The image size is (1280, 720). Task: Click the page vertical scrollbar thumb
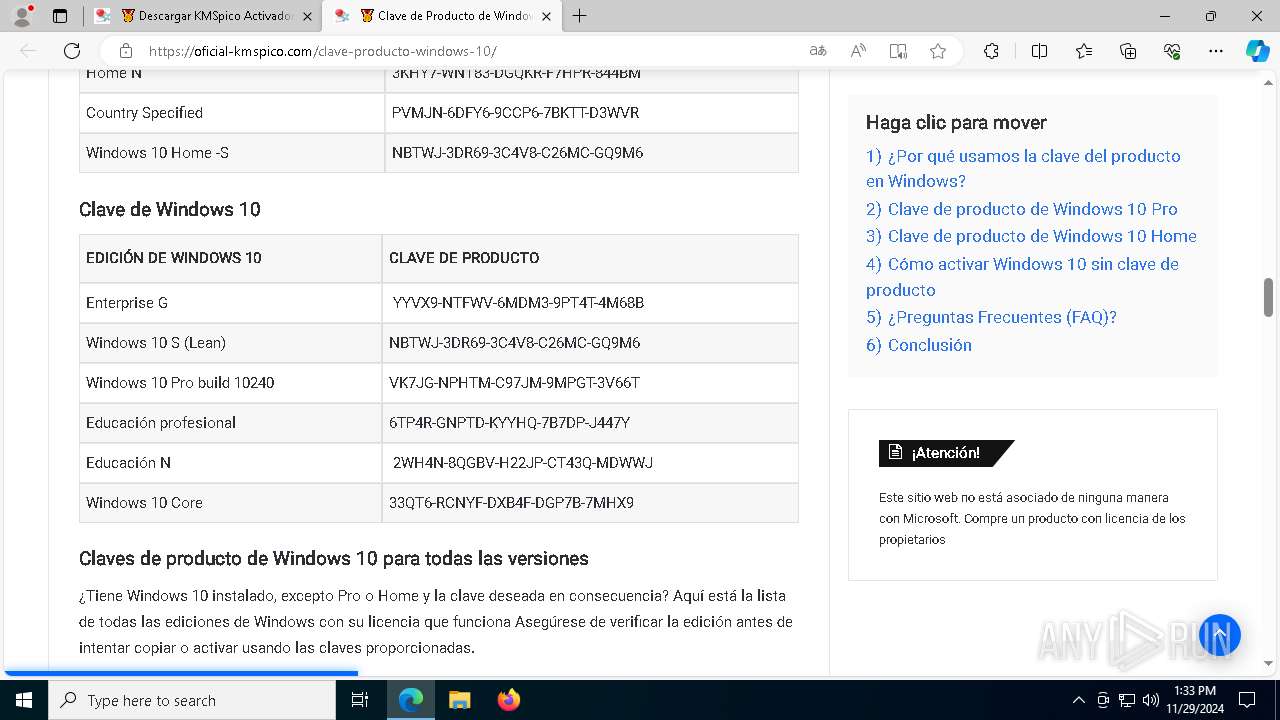point(1268,298)
